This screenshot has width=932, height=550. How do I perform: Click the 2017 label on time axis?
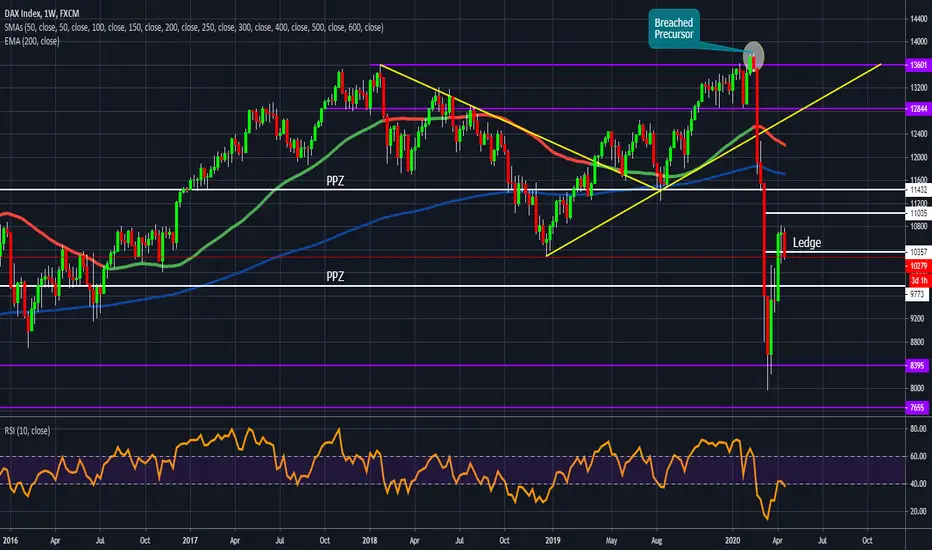(190, 540)
